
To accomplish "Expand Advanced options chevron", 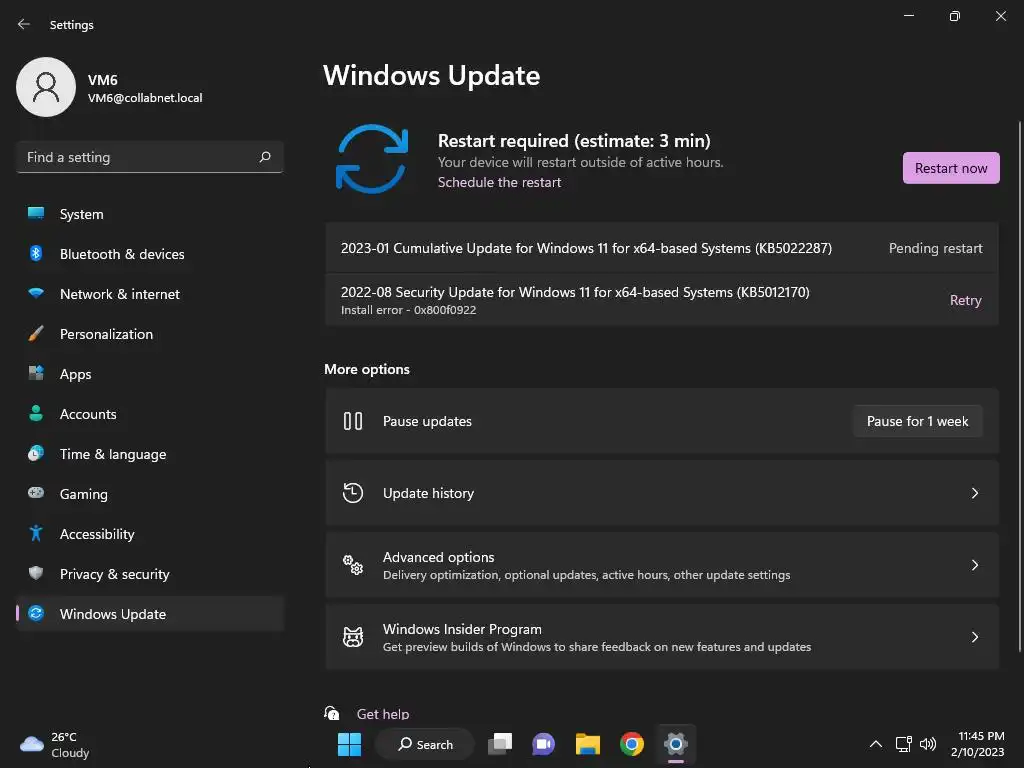I will point(974,565).
